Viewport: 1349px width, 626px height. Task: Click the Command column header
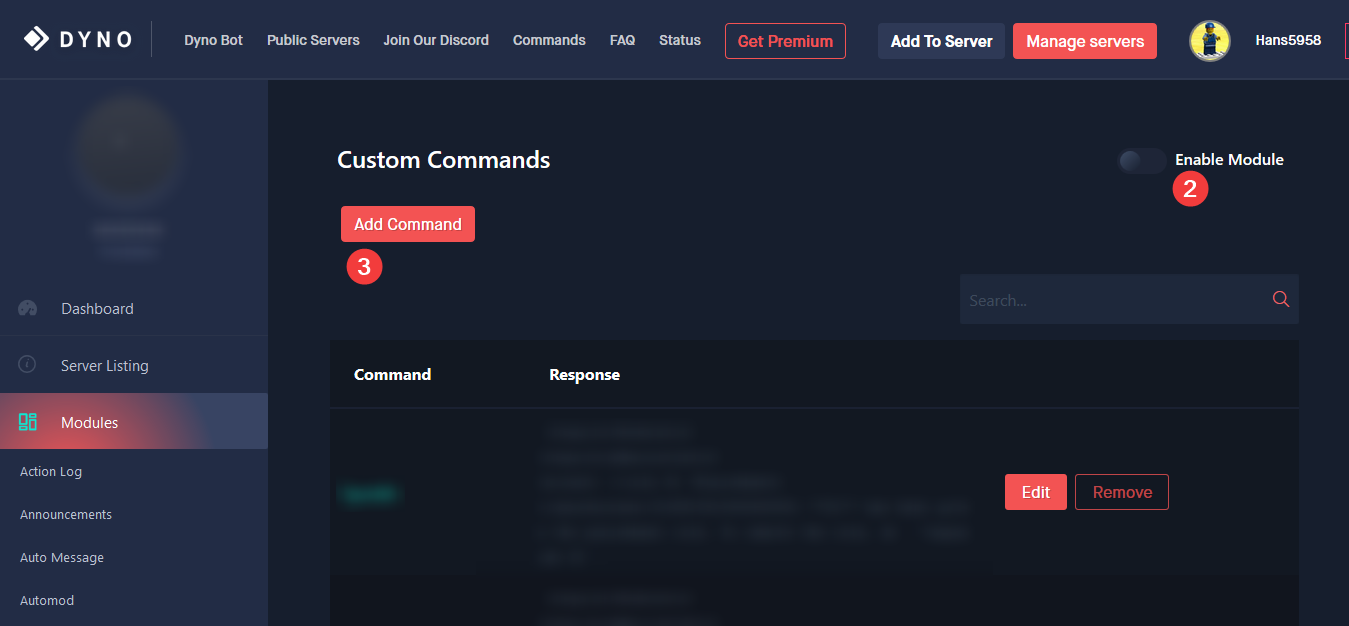(x=392, y=374)
